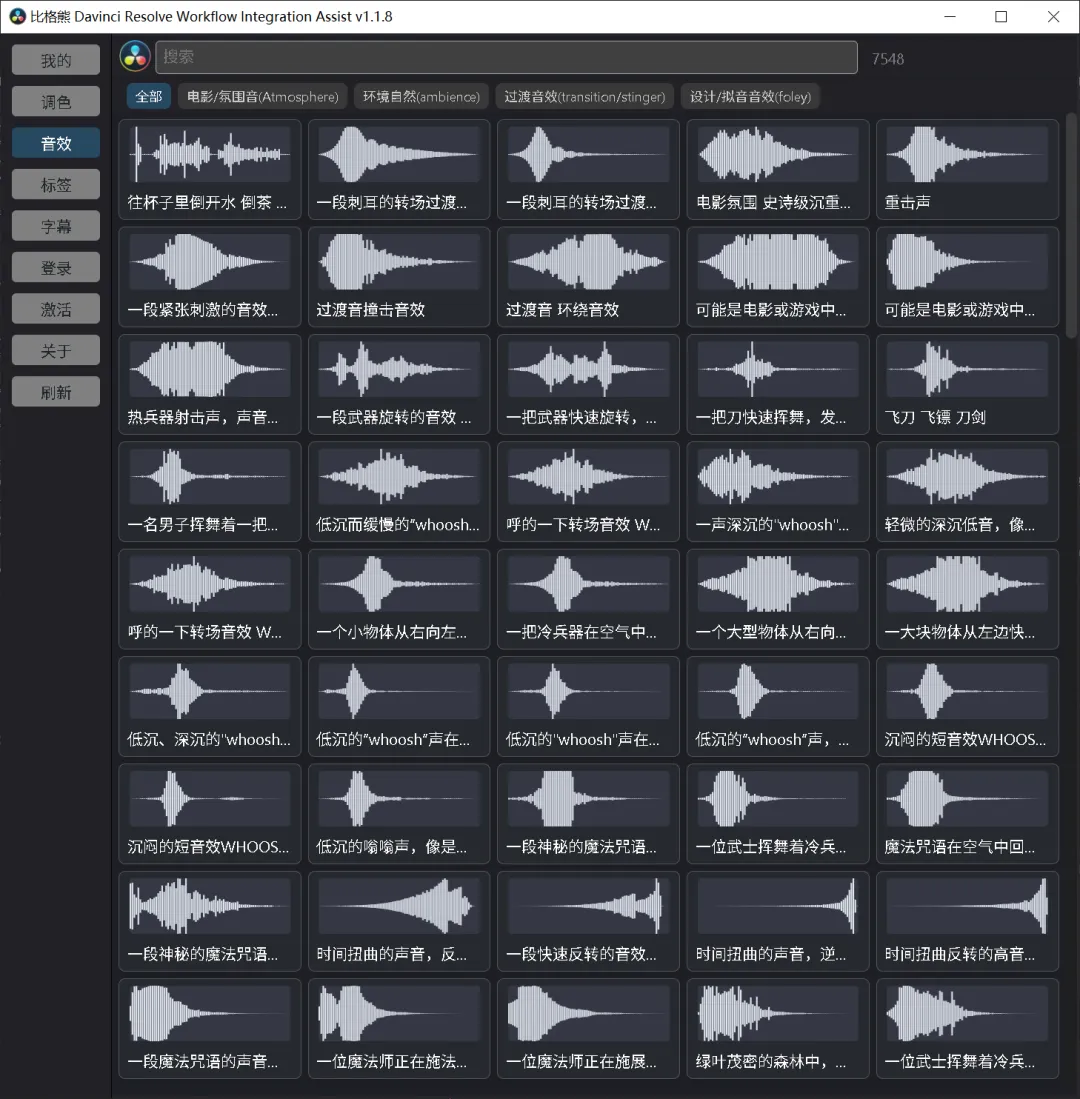
Task: Select the 过渡音效(transition/stinger) filter
Action: pyautogui.click(x=585, y=97)
